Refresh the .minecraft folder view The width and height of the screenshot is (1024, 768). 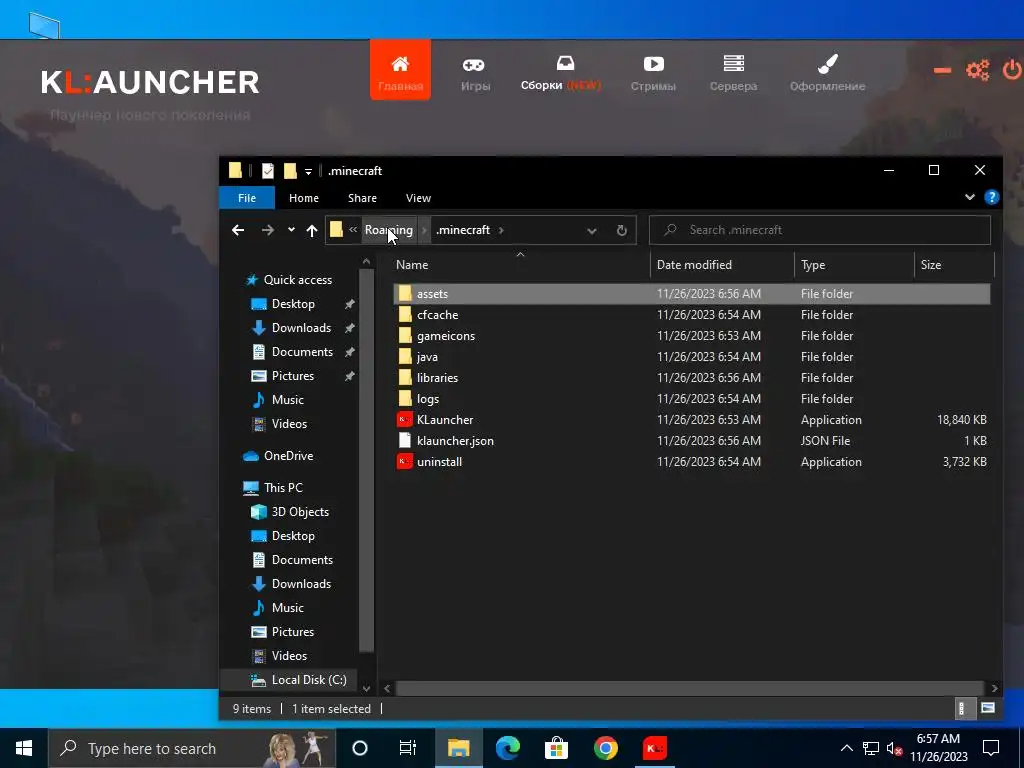pos(622,231)
